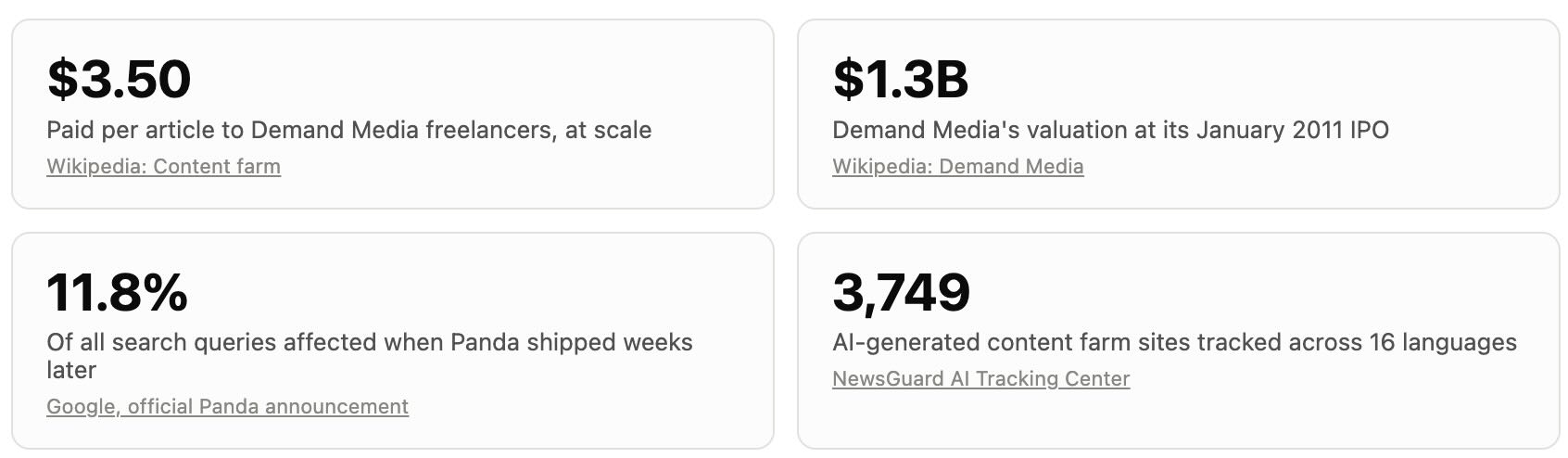Screen dimensions: 1568x458
Task: Click the 'Of all search queries affected' description
Action: click(369, 356)
